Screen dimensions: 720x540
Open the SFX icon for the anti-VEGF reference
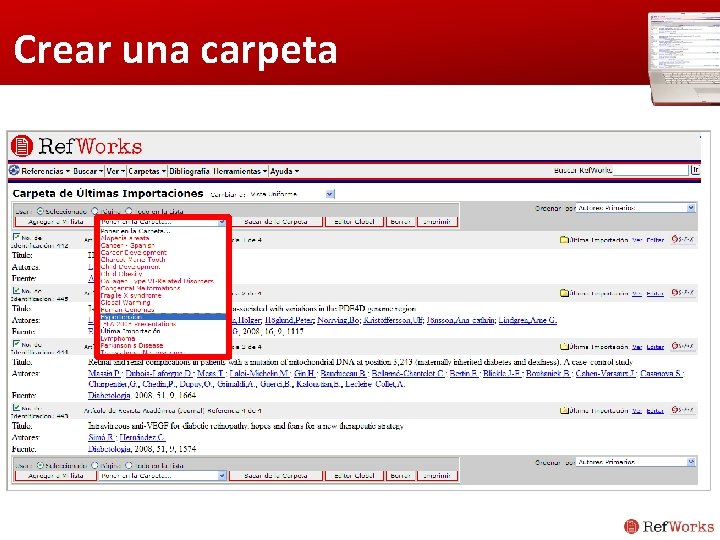pos(683,410)
